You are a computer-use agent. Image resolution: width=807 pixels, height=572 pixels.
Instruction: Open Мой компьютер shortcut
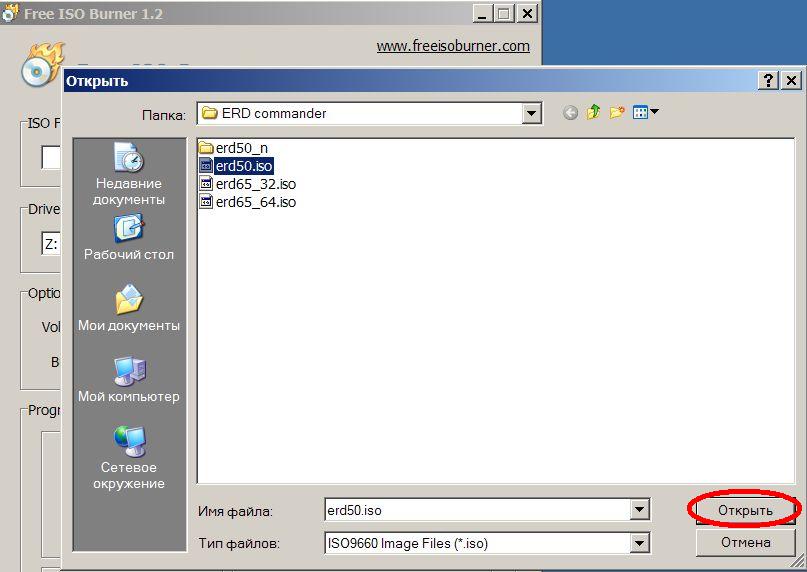[128, 380]
